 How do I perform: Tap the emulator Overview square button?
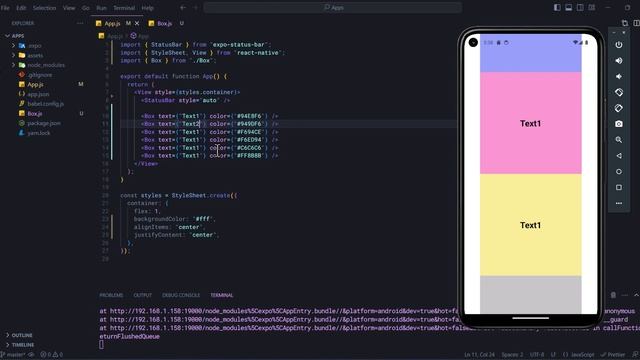[x=619, y=187]
